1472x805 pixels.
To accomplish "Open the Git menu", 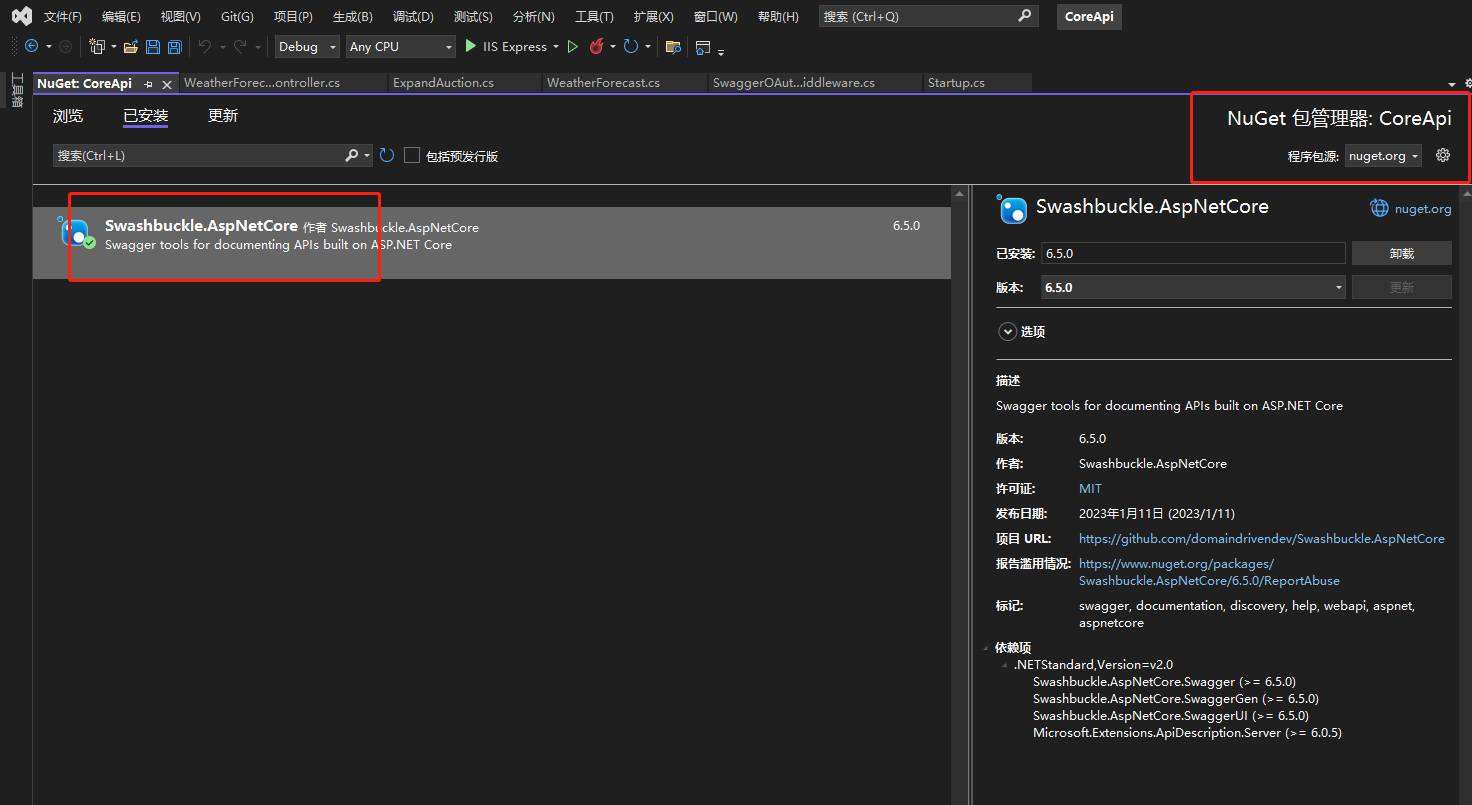I will pos(237,16).
